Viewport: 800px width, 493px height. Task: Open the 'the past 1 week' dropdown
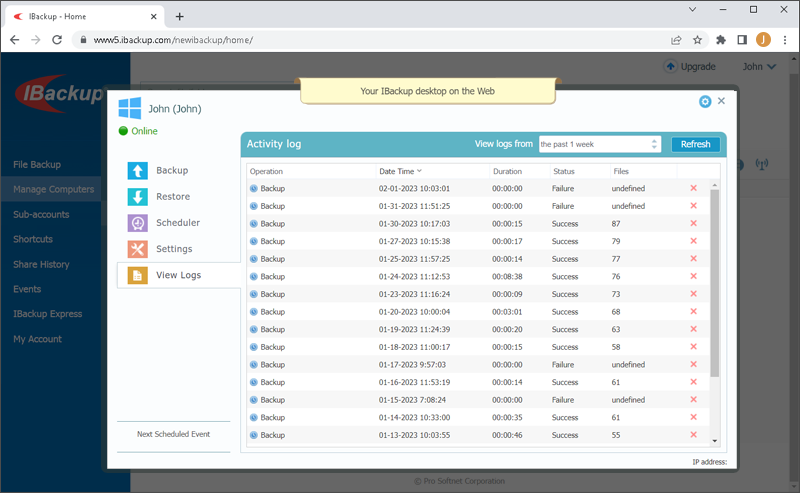click(x=599, y=144)
